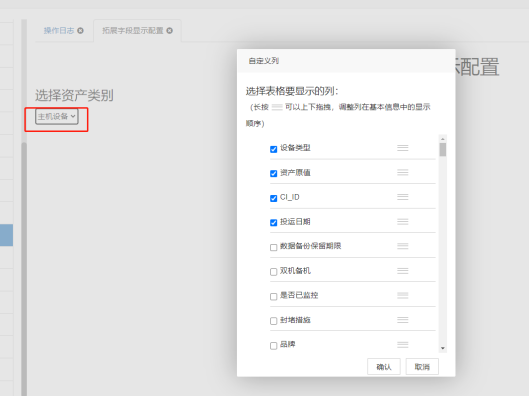
Task: Click the 自定义列 dialog title
Action: click(x=264, y=61)
